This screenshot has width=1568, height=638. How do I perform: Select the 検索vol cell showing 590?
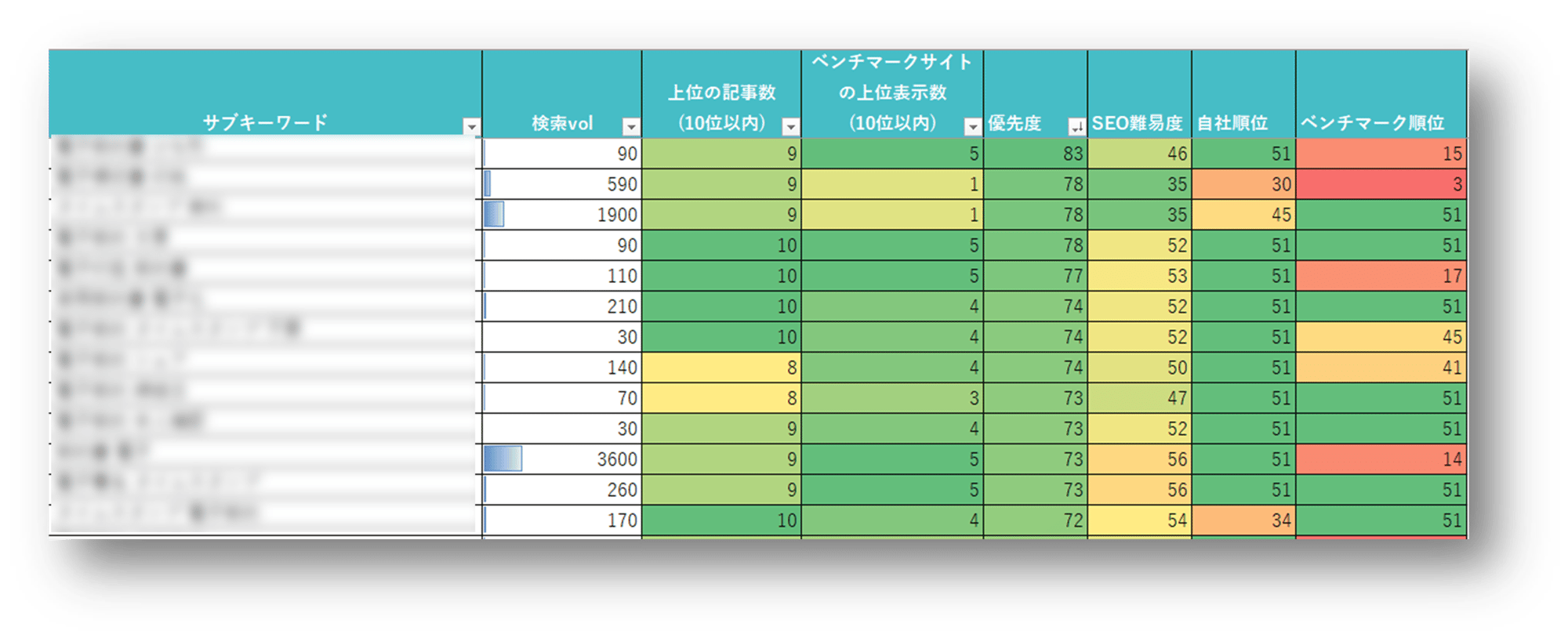(562, 184)
